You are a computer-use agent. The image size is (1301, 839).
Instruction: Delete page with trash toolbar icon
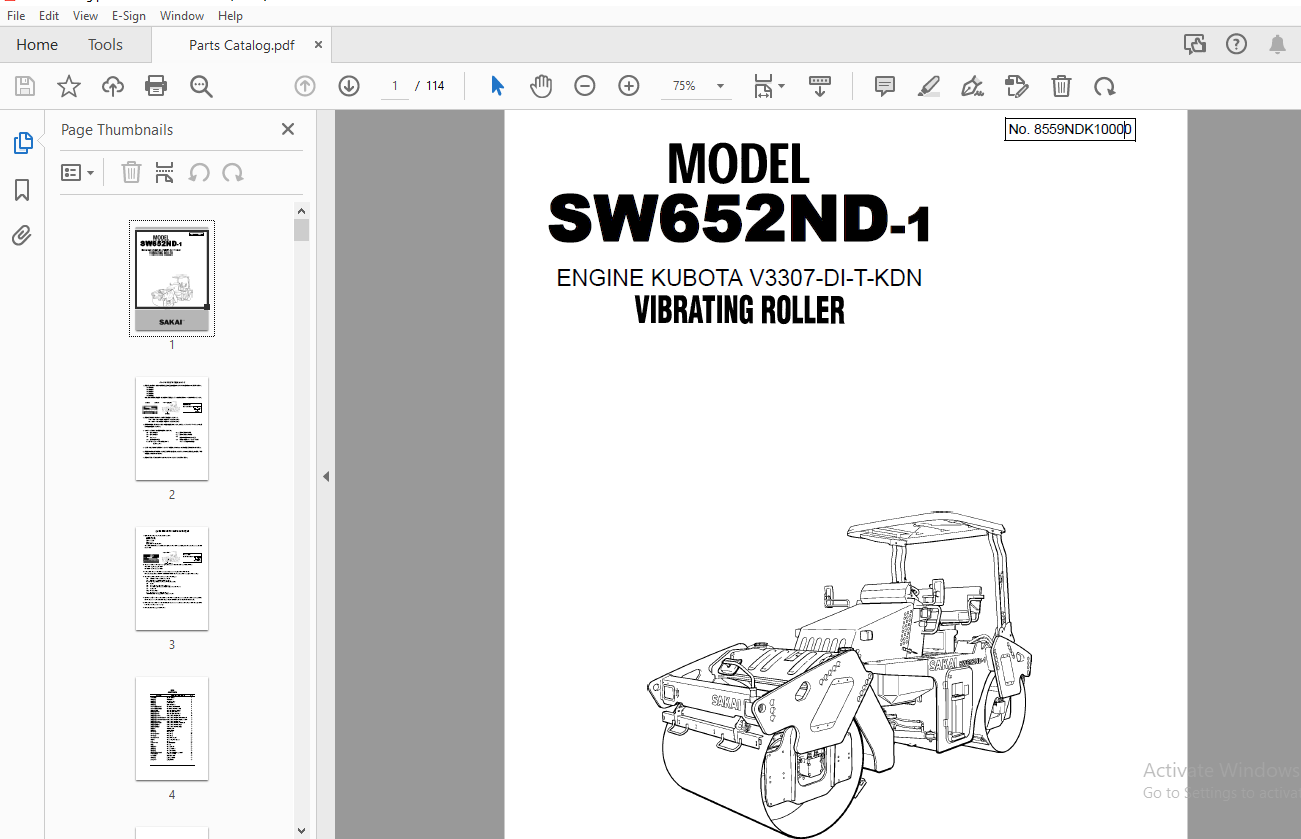1061,86
